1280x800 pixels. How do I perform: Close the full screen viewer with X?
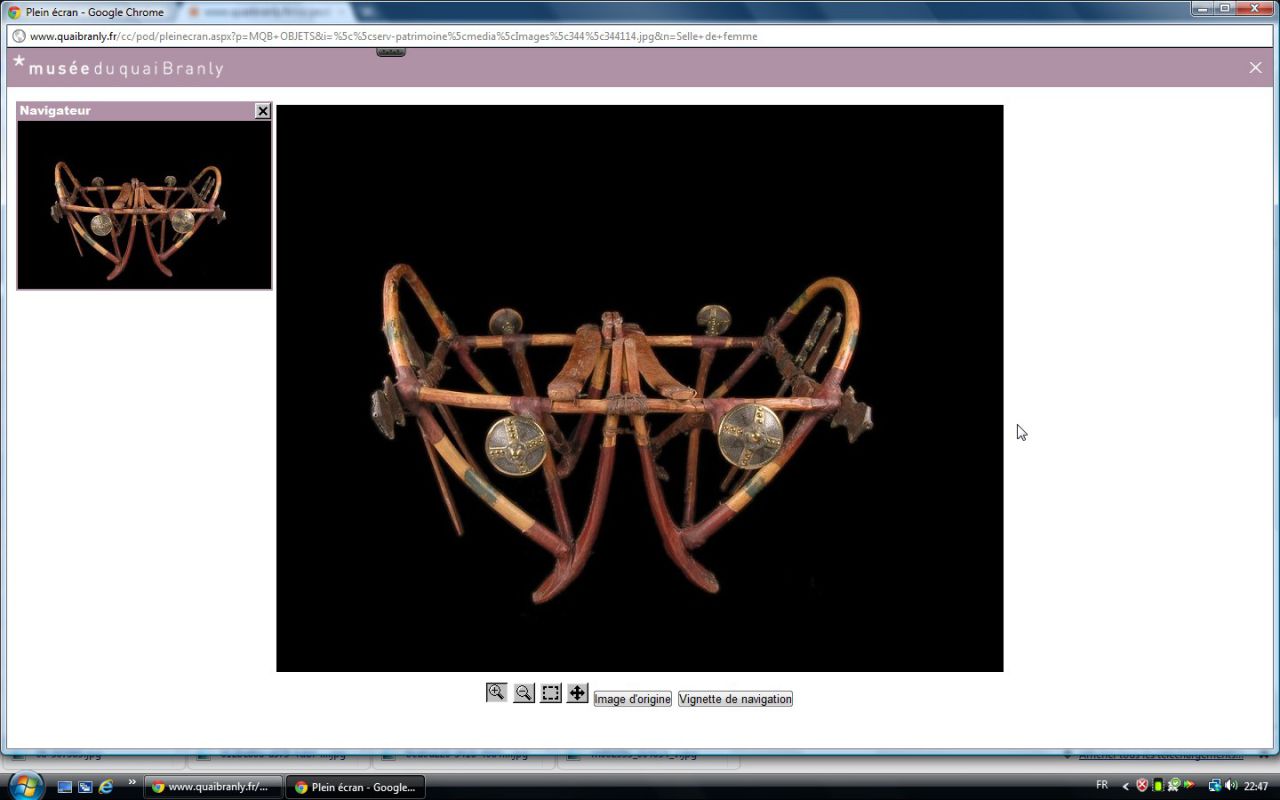[1255, 68]
